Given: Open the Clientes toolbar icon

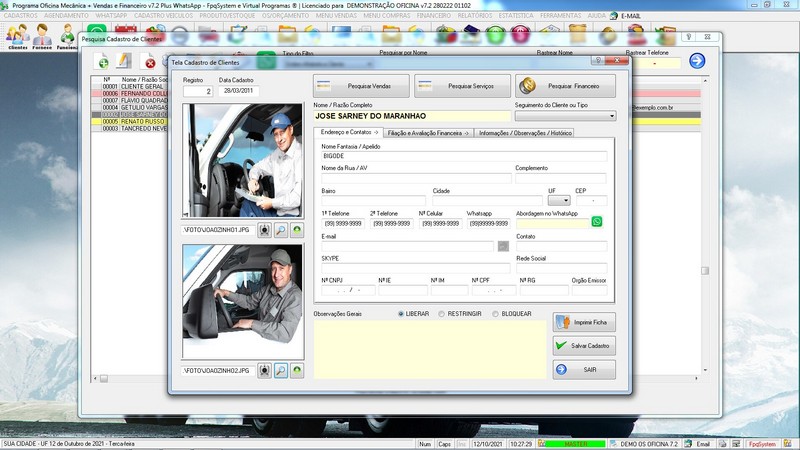Looking at the screenshot, I should tap(16, 37).
